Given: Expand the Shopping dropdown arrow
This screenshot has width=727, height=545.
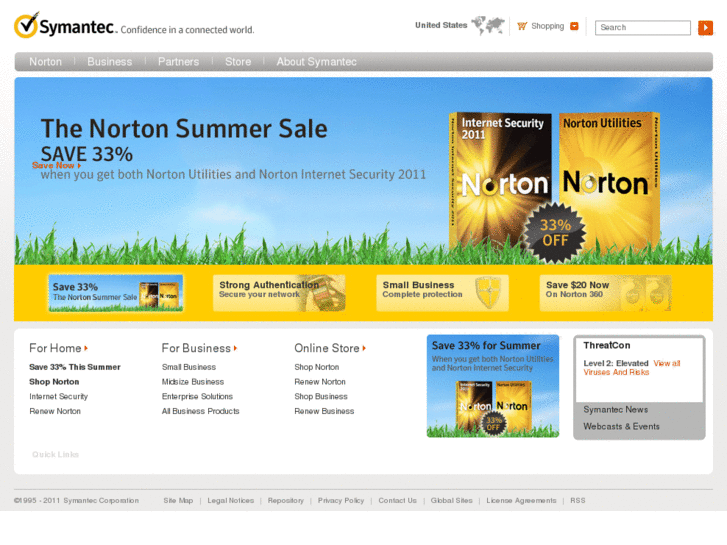Looking at the screenshot, I should (574, 26).
